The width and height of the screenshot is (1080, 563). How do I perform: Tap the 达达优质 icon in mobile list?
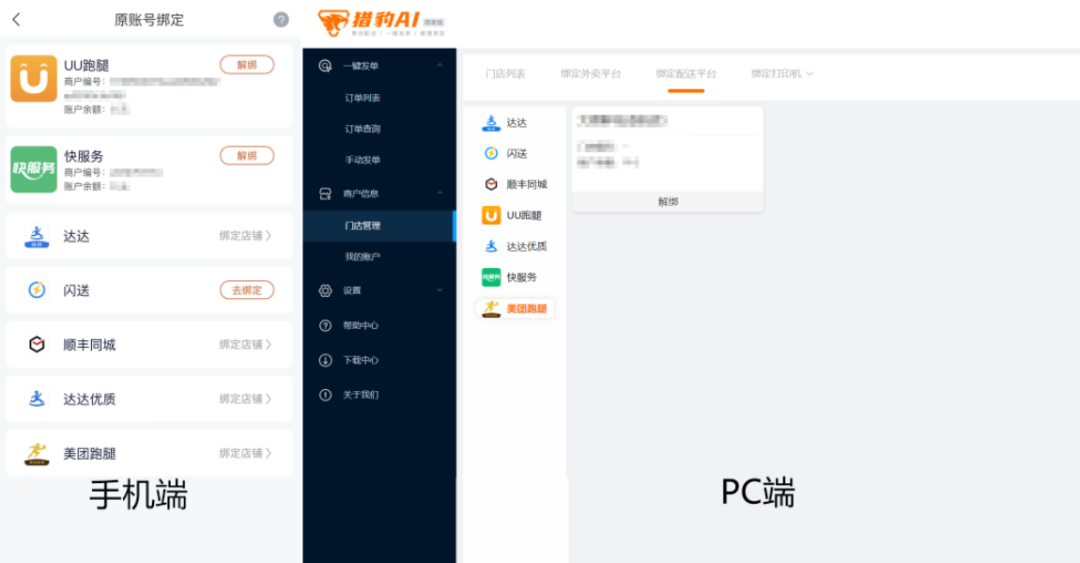click(x=37, y=399)
